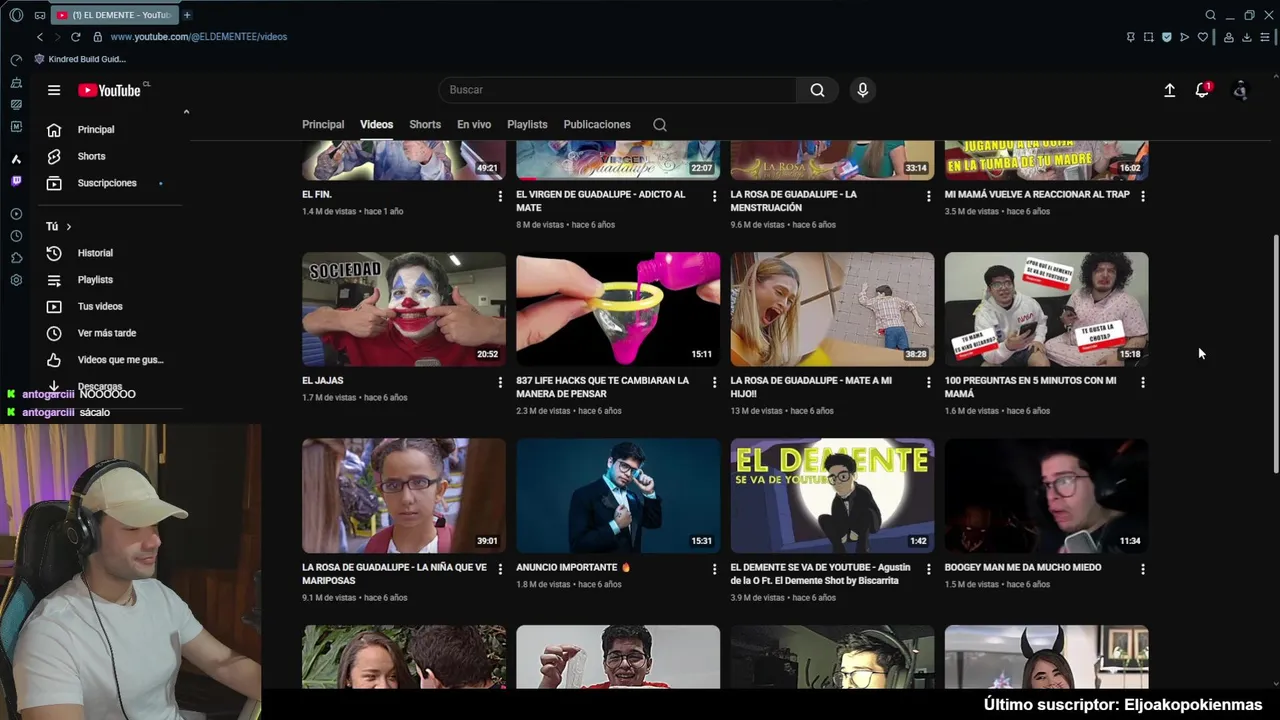Click the page vertical scrollbar
1280x720 pixels.
pyautogui.click(x=1275, y=355)
